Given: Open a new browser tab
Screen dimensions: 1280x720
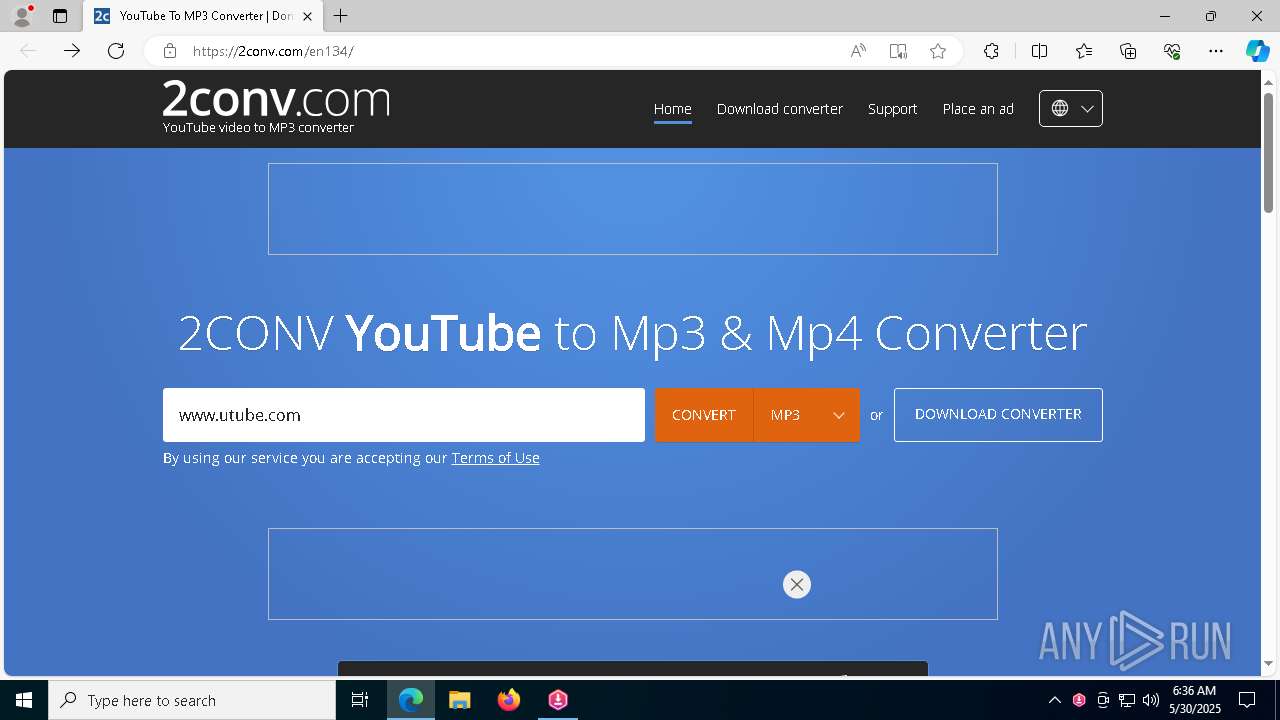Looking at the screenshot, I should (x=341, y=16).
